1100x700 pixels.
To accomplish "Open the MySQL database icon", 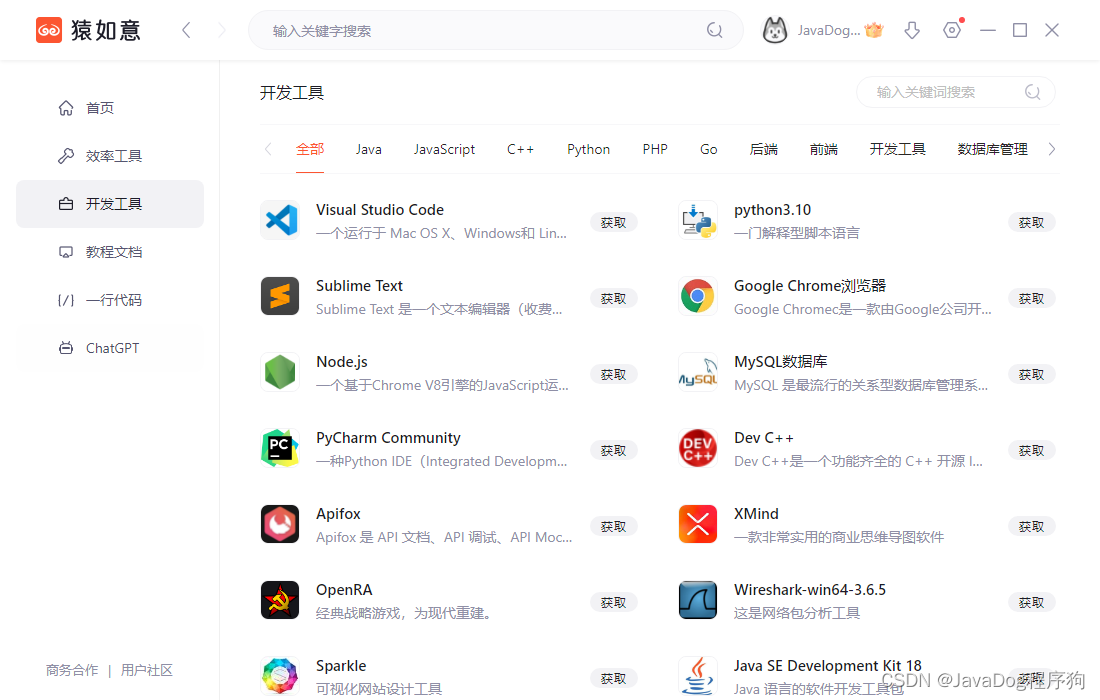I will click(x=698, y=372).
